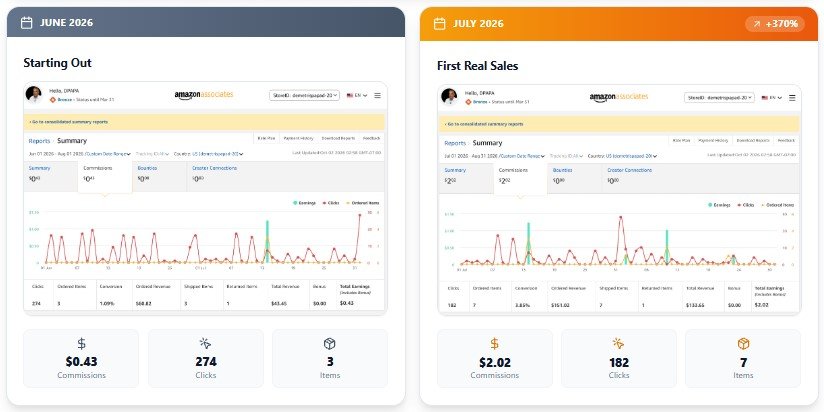
Task: Toggle Clicks legend in June chart
Action: (x=332, y=203)
